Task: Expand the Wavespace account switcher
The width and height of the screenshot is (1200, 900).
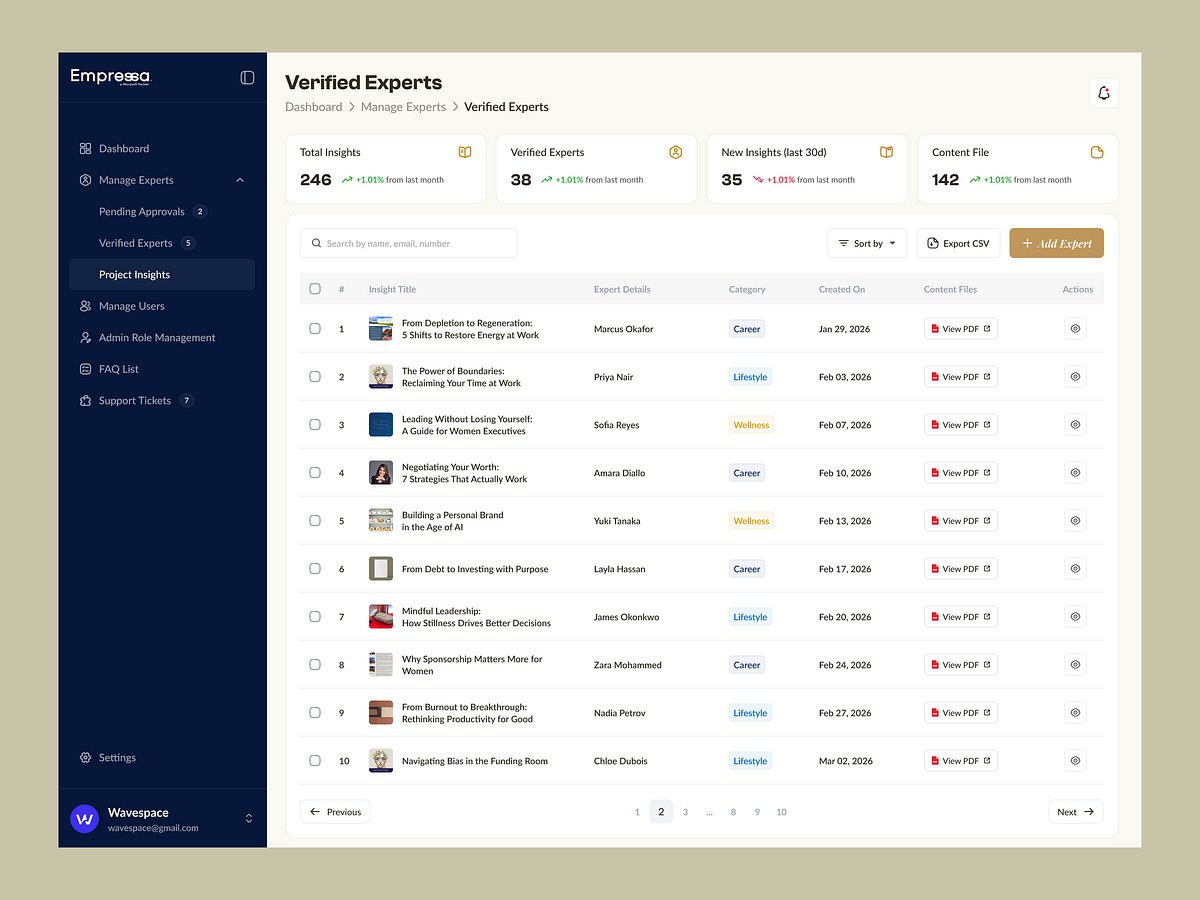Action: tap(248, 819)
